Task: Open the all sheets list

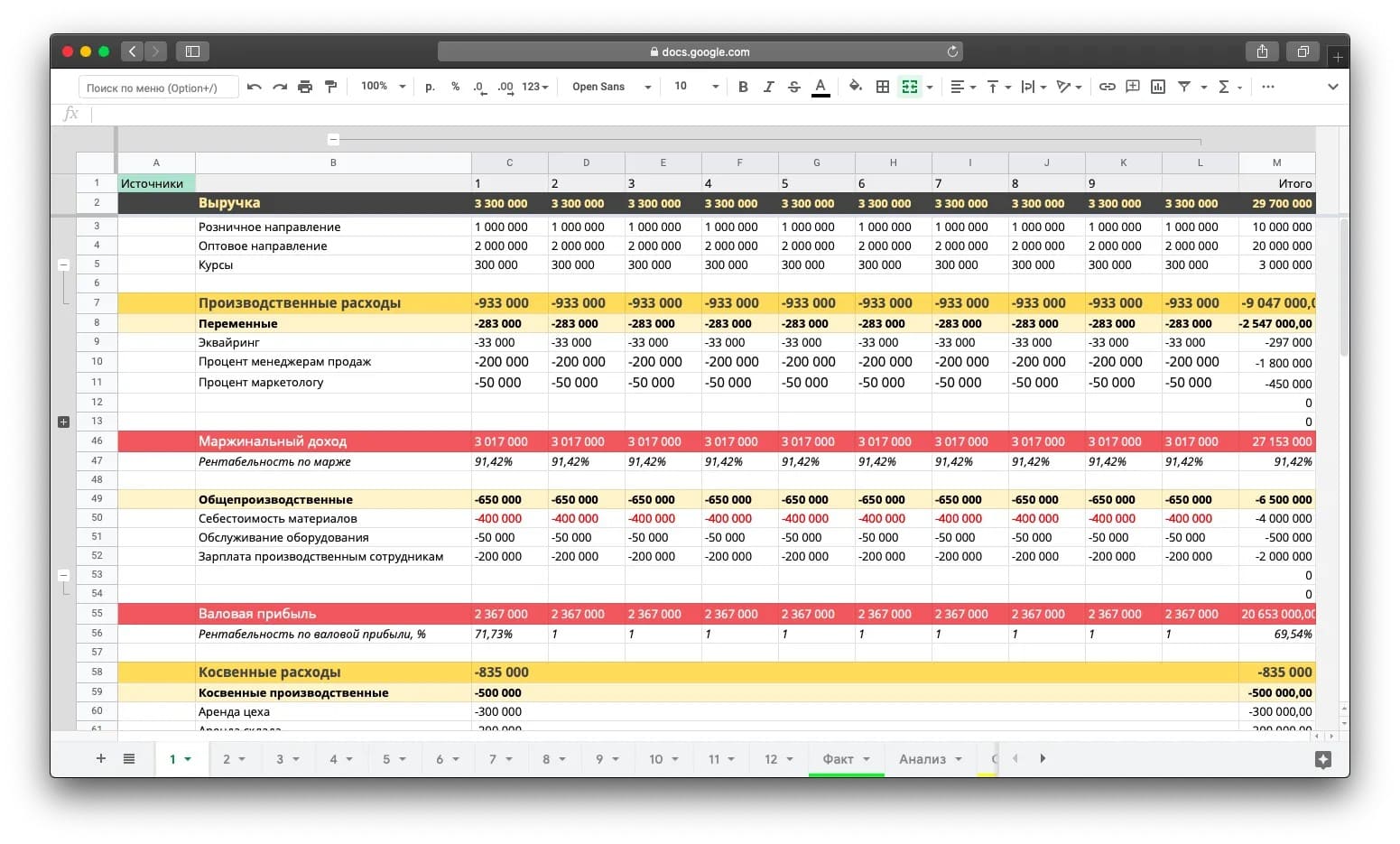Action: point(129,758)
